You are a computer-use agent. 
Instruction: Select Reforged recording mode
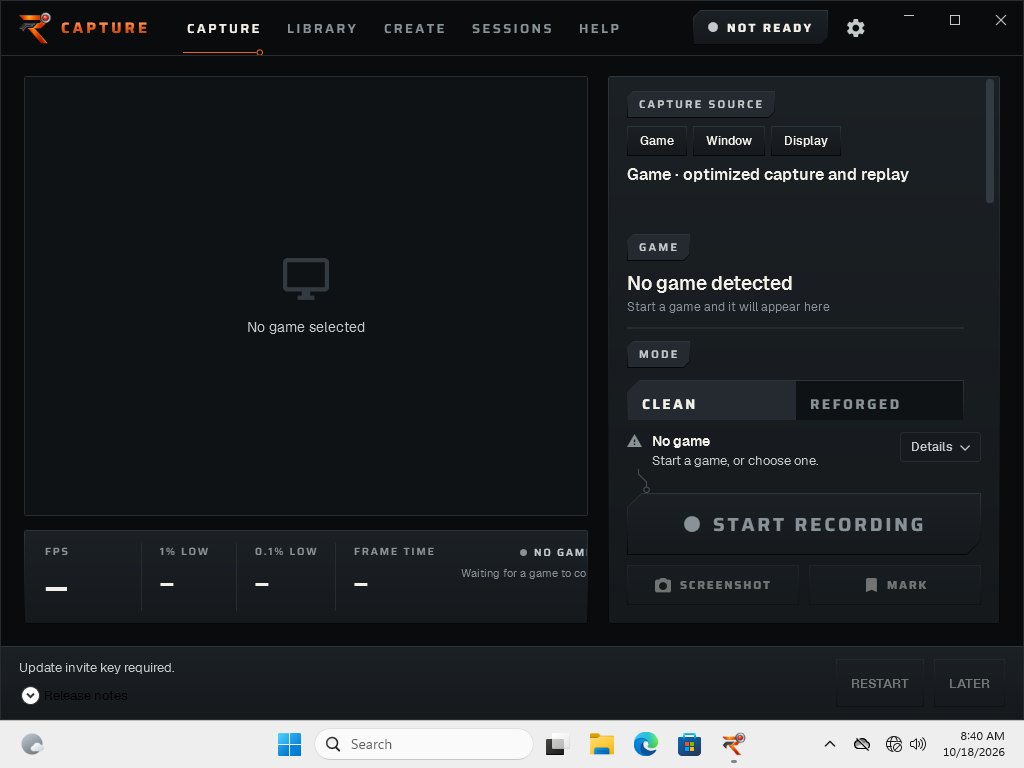pyautogui.click(x=879, y=401)
